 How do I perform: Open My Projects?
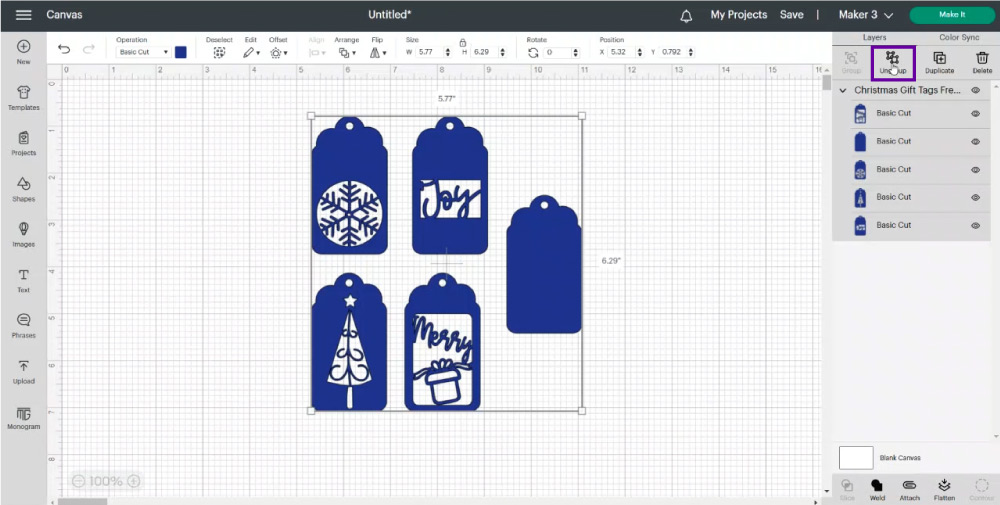click(x=739, y=15)
